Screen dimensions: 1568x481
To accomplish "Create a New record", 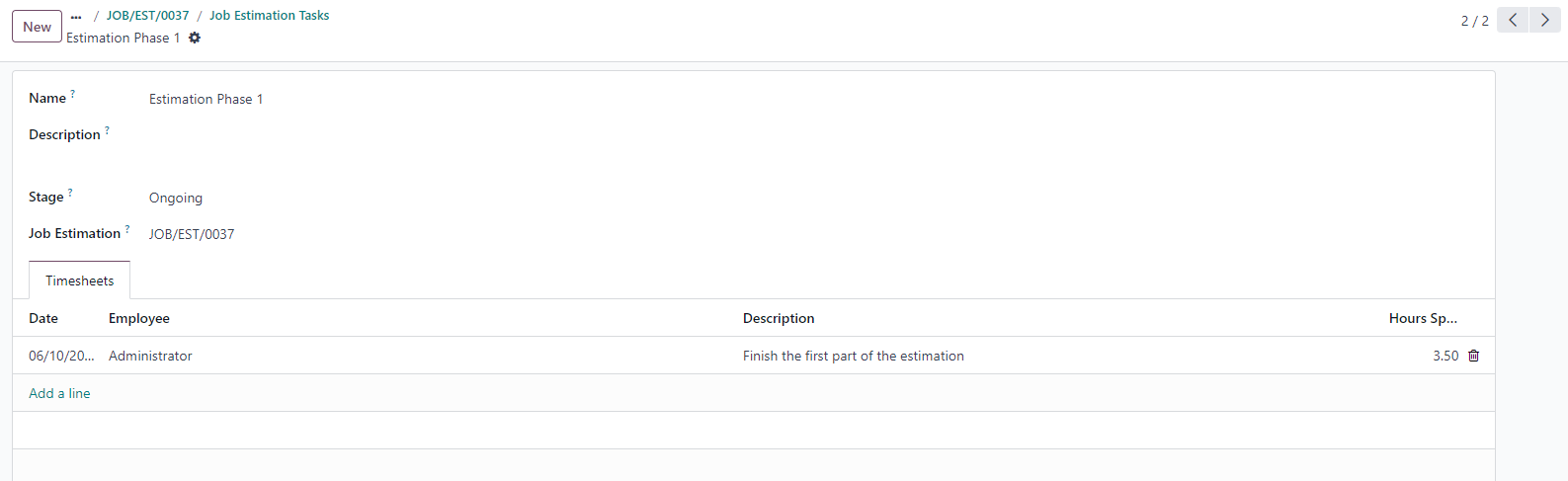I will [x=37, y=27].
